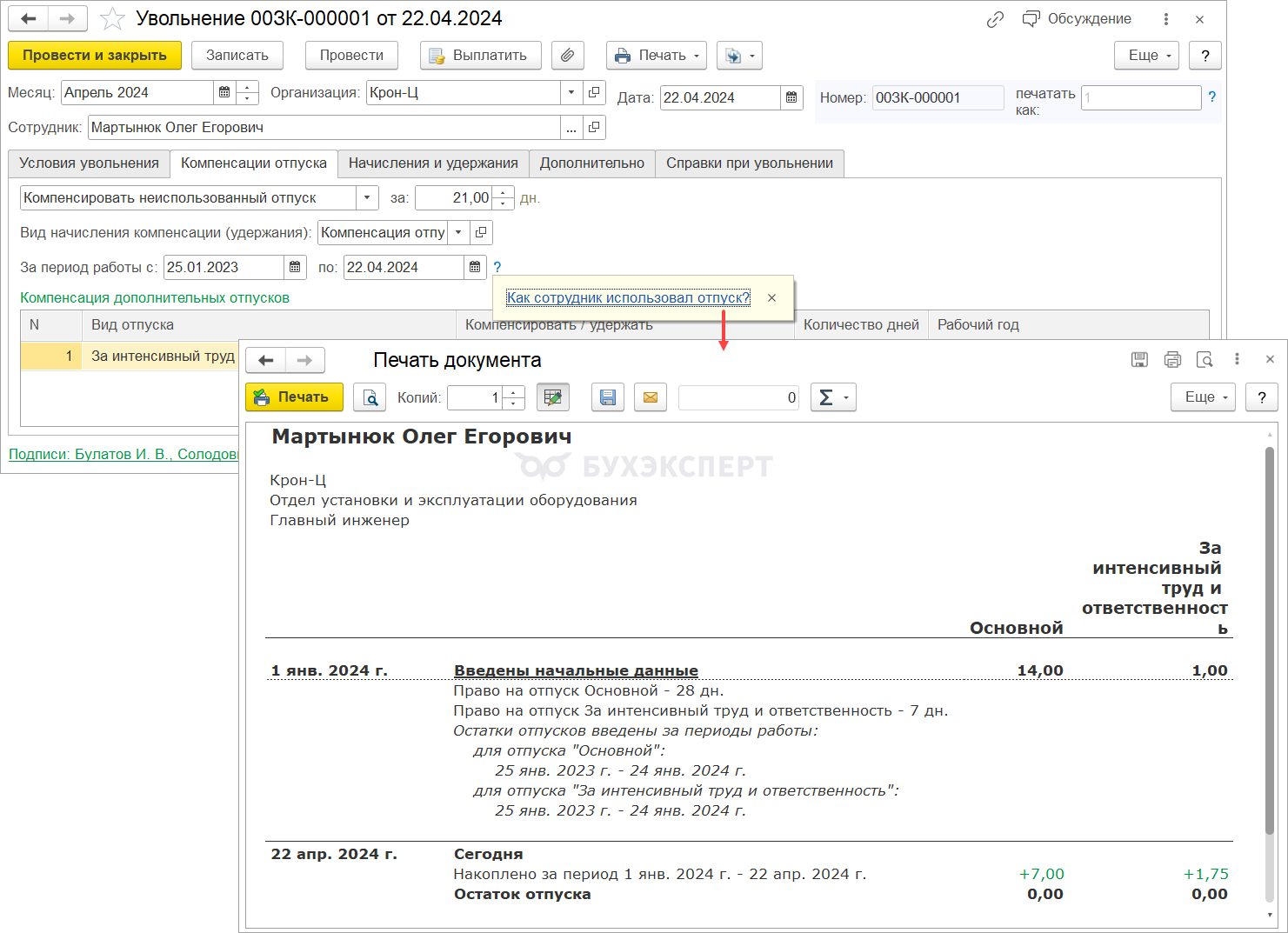Image resolution: width=1288 pixels, height=933 pixels.
Task: Click the yellow Печать button
Action: [x=294, y=397]
